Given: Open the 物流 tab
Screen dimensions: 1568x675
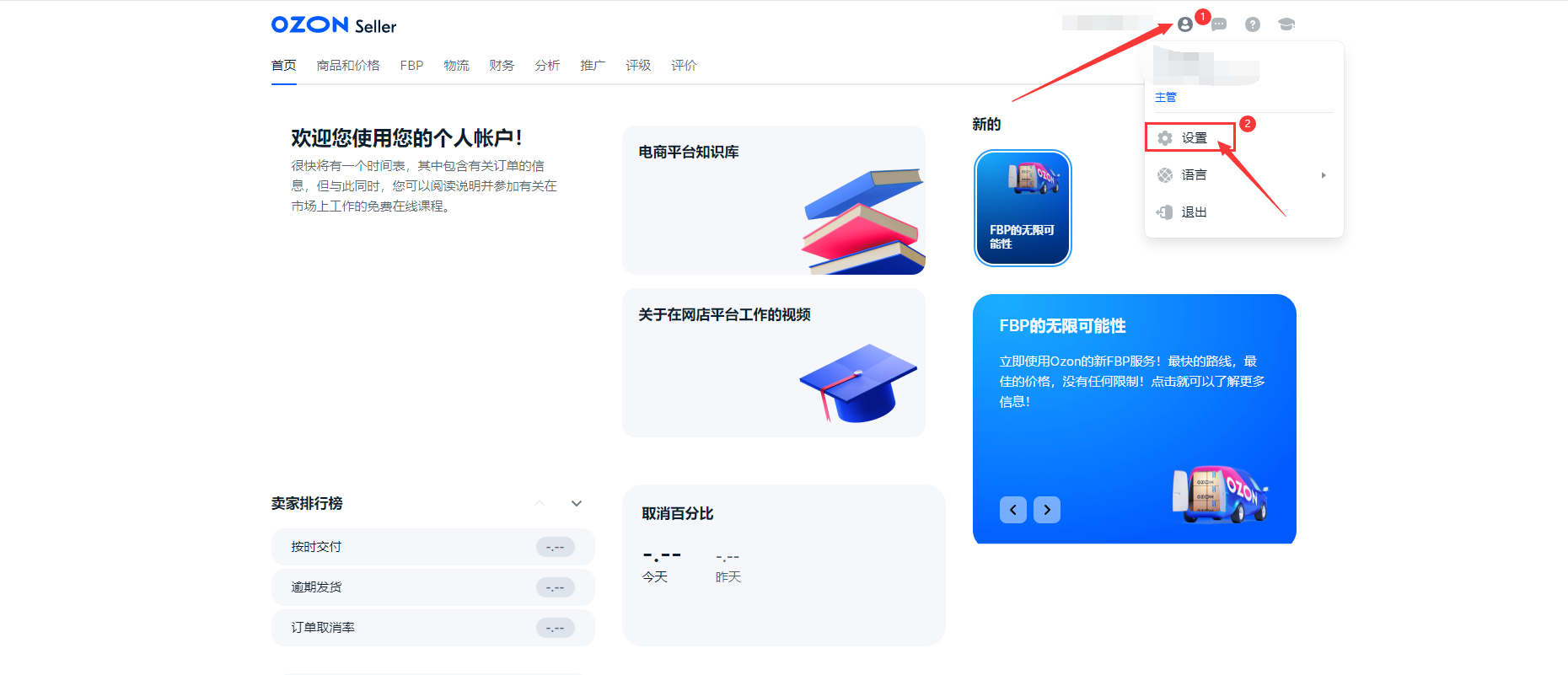Looking at the screenshot, I should click(x=456, y=65).
